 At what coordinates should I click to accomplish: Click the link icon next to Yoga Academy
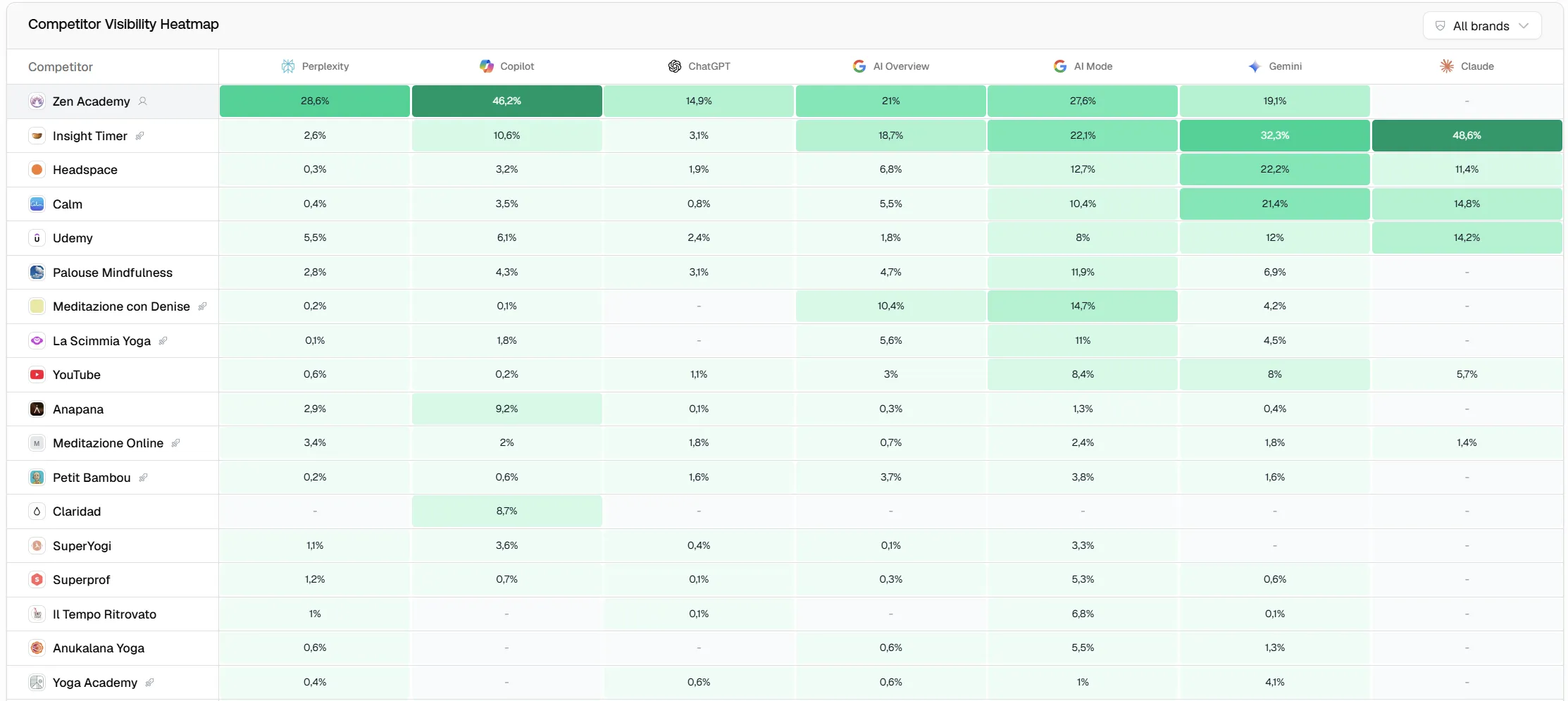(149, 682)
